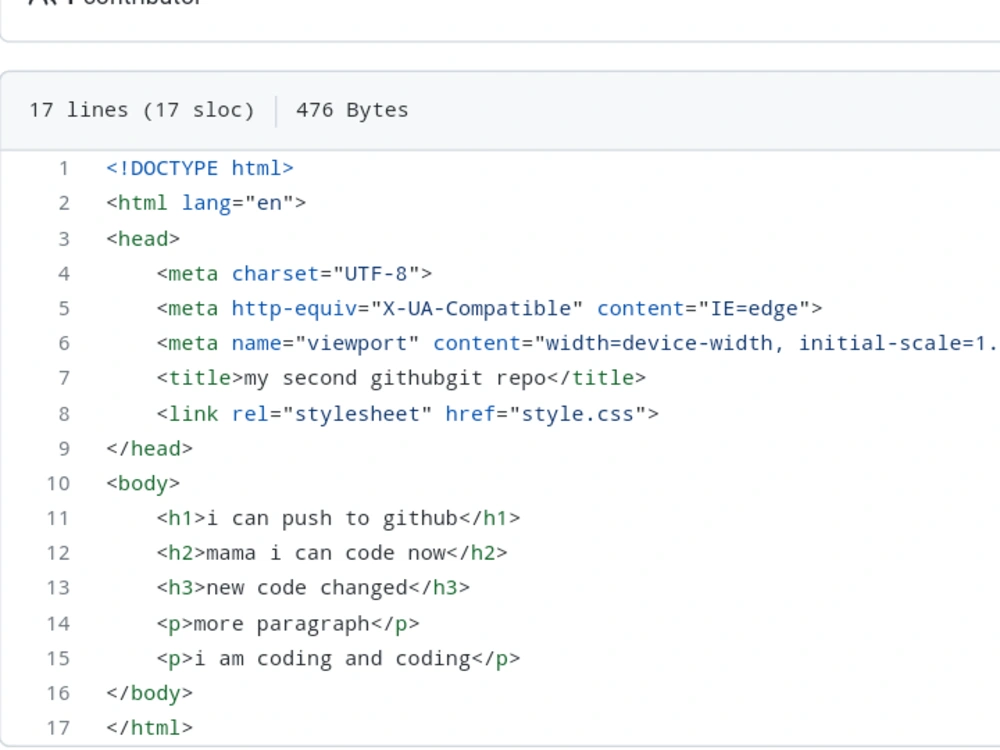
Task: Click line number 13 in code view
Action: 57,587
